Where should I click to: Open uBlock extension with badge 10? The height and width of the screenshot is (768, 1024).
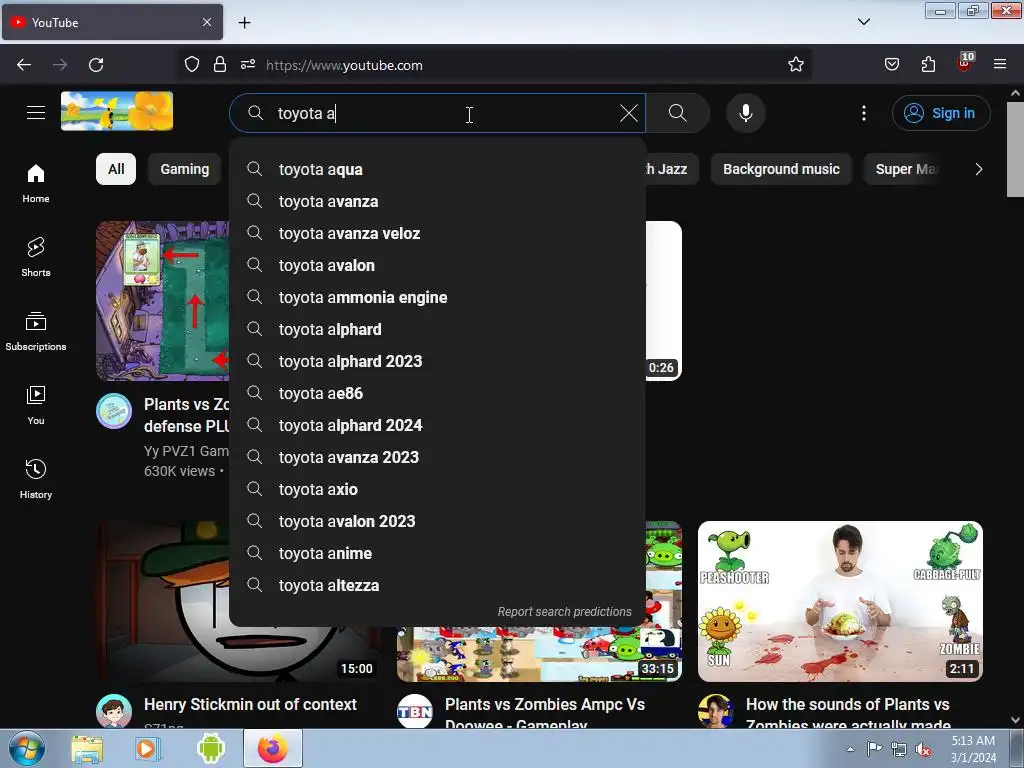(x=965, y=63)
